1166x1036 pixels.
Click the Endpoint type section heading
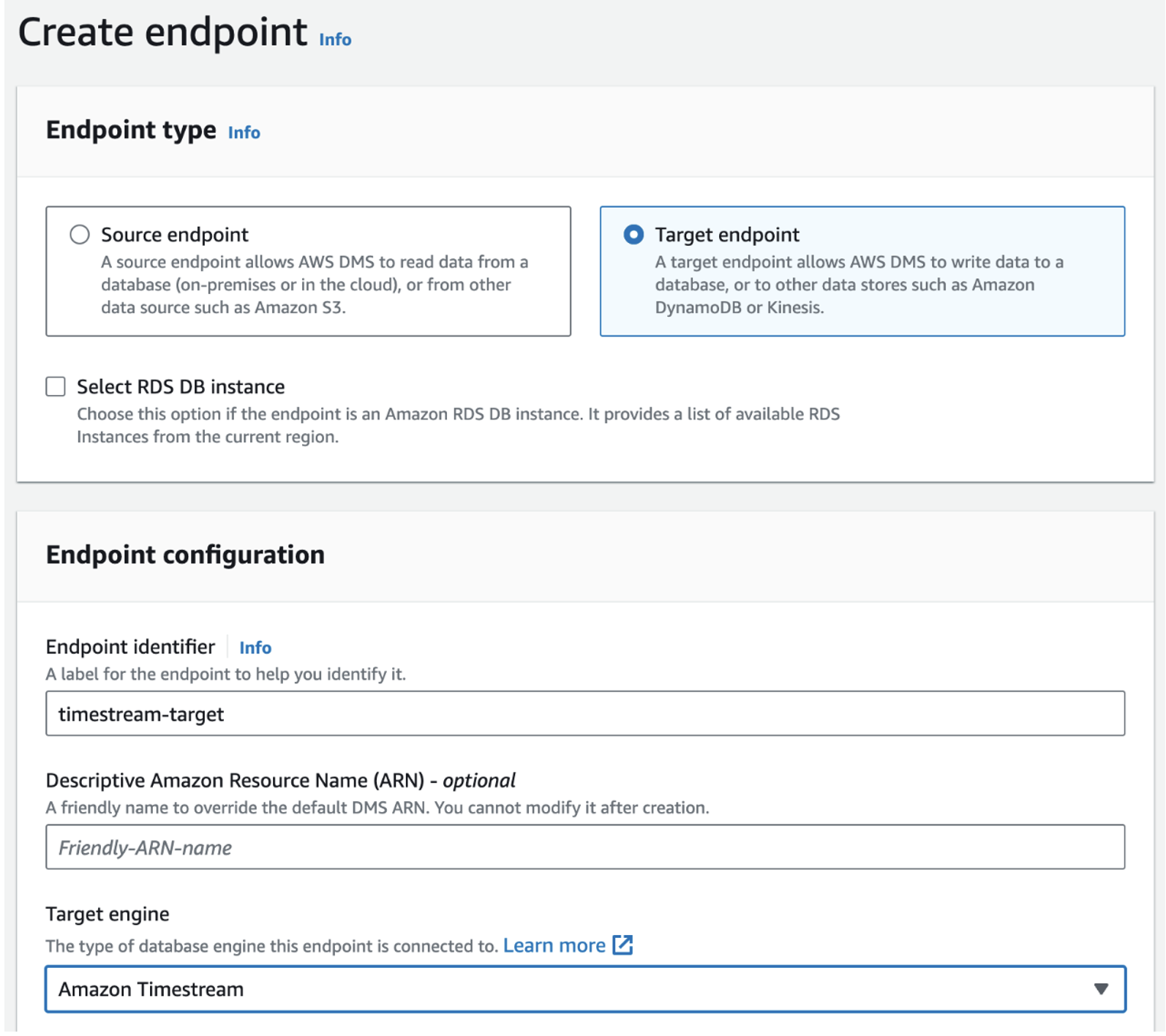tap(131, 130)
